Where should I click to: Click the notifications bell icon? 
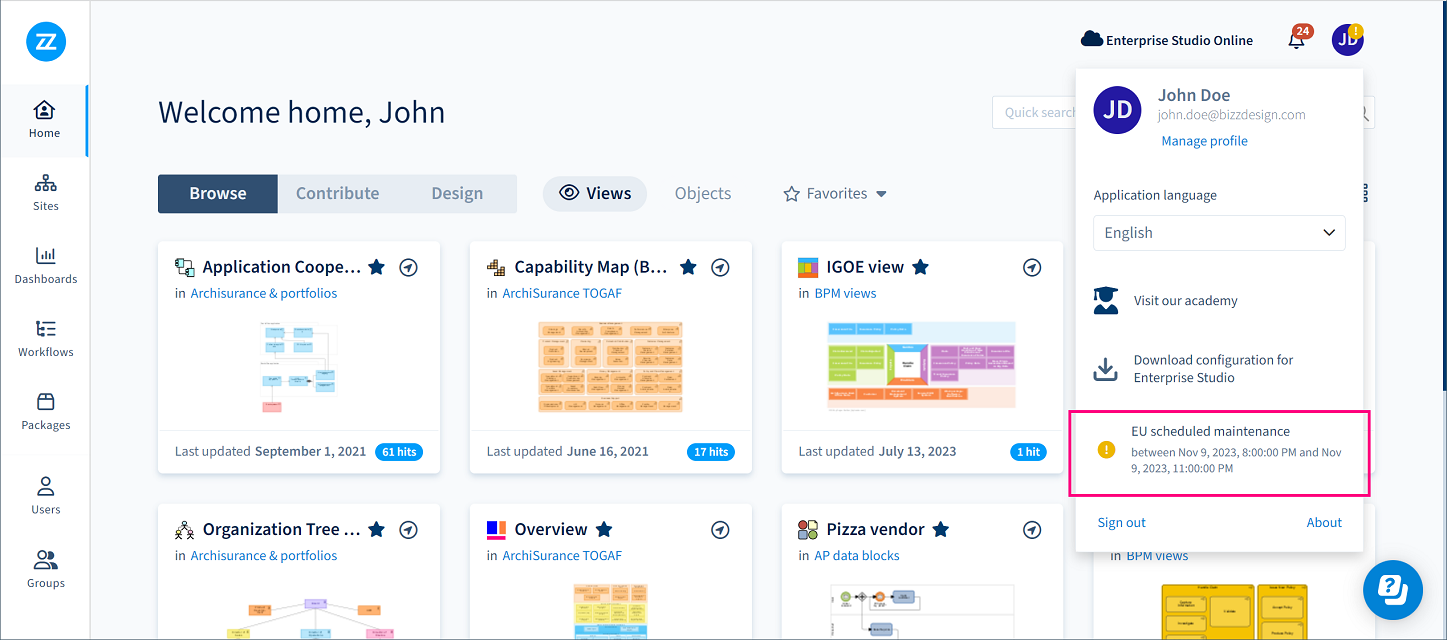(x=1296, y=40)
